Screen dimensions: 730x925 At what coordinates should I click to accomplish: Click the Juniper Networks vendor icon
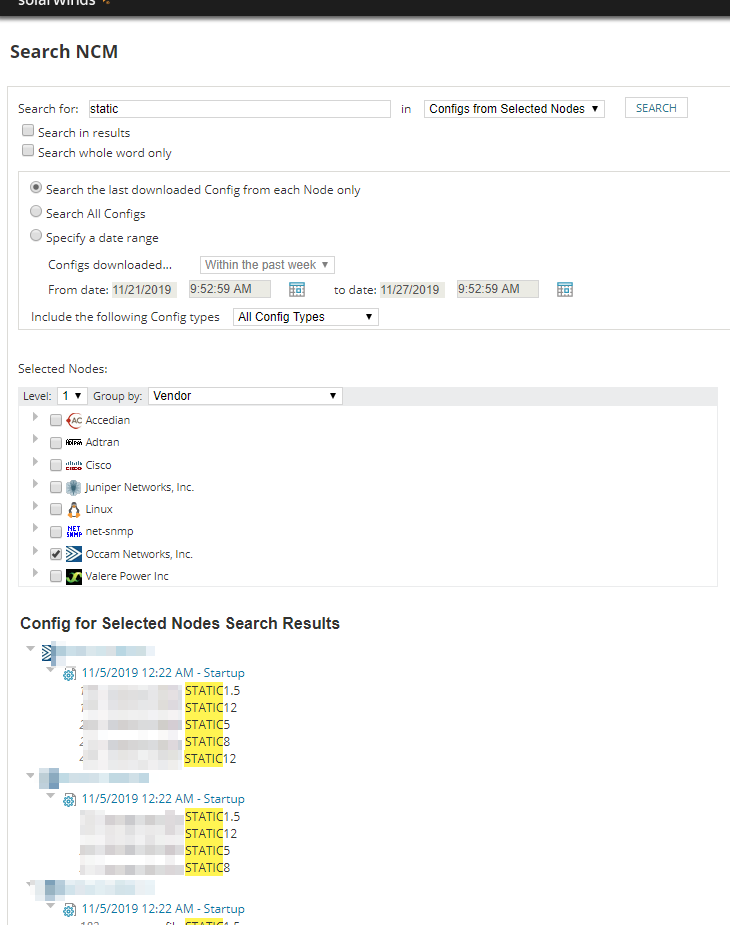(73, 487)
